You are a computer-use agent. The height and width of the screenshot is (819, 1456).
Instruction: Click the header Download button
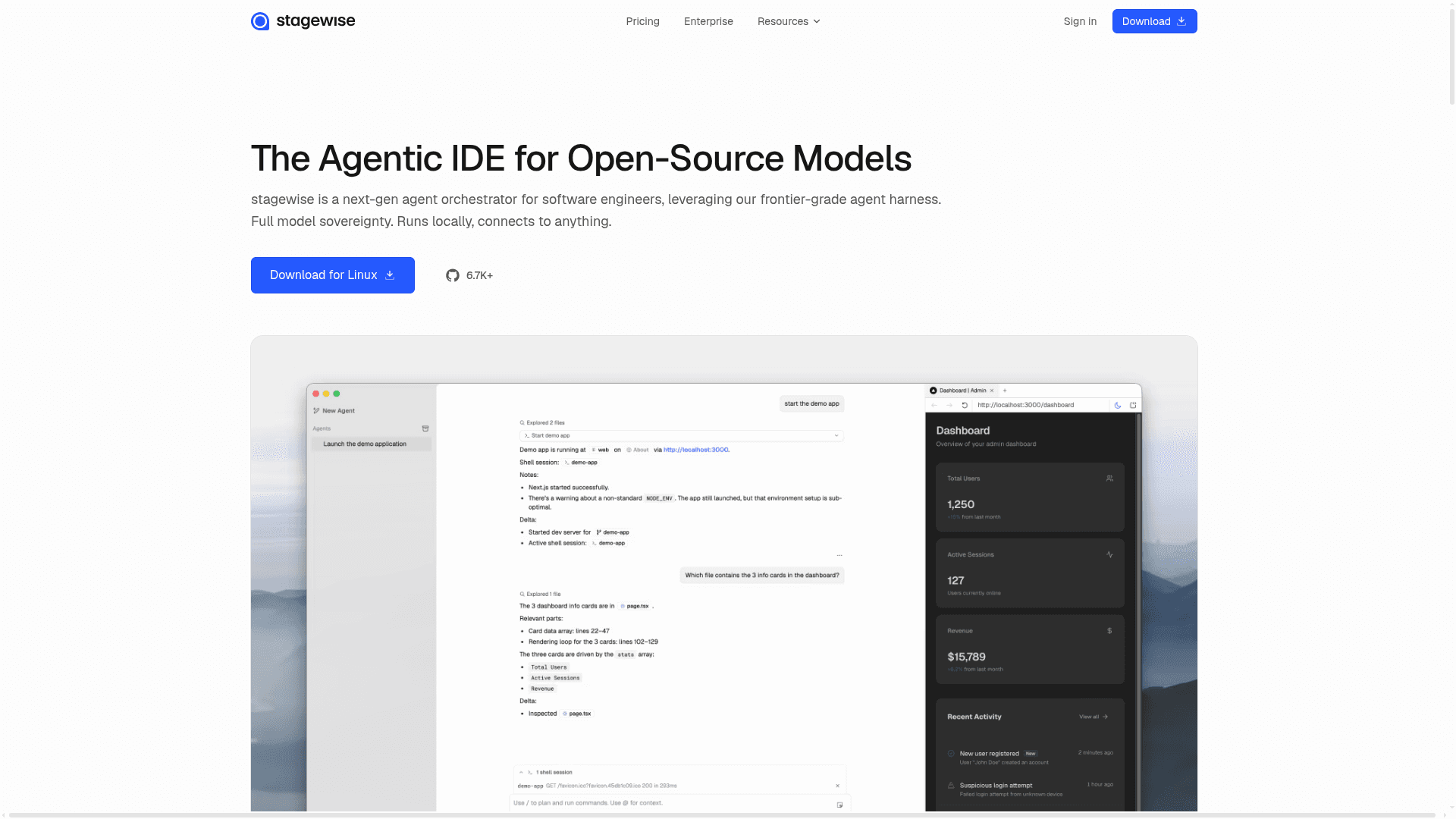[1154, 21]
